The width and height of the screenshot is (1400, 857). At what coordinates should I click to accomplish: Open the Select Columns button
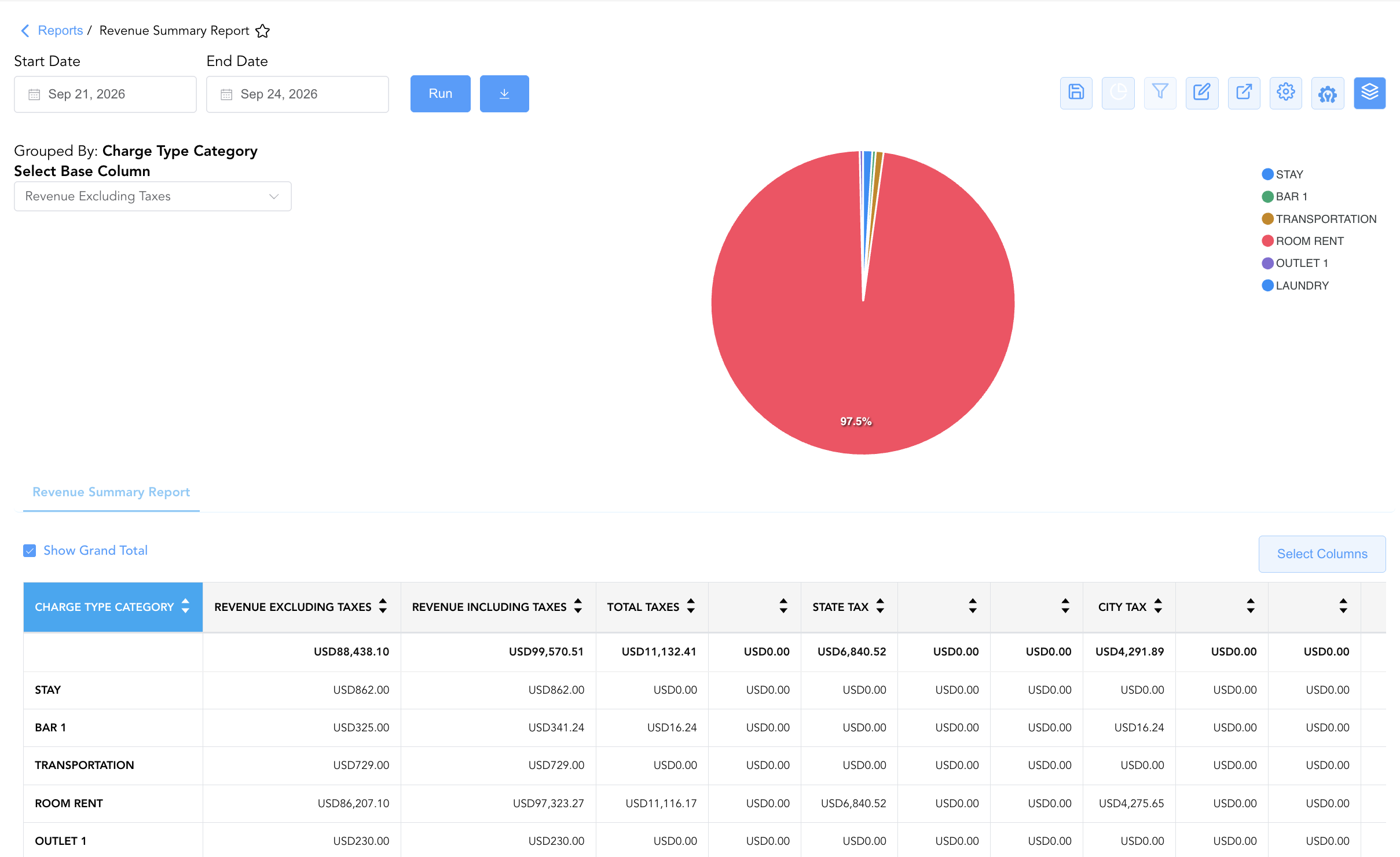pos(1322,554)
